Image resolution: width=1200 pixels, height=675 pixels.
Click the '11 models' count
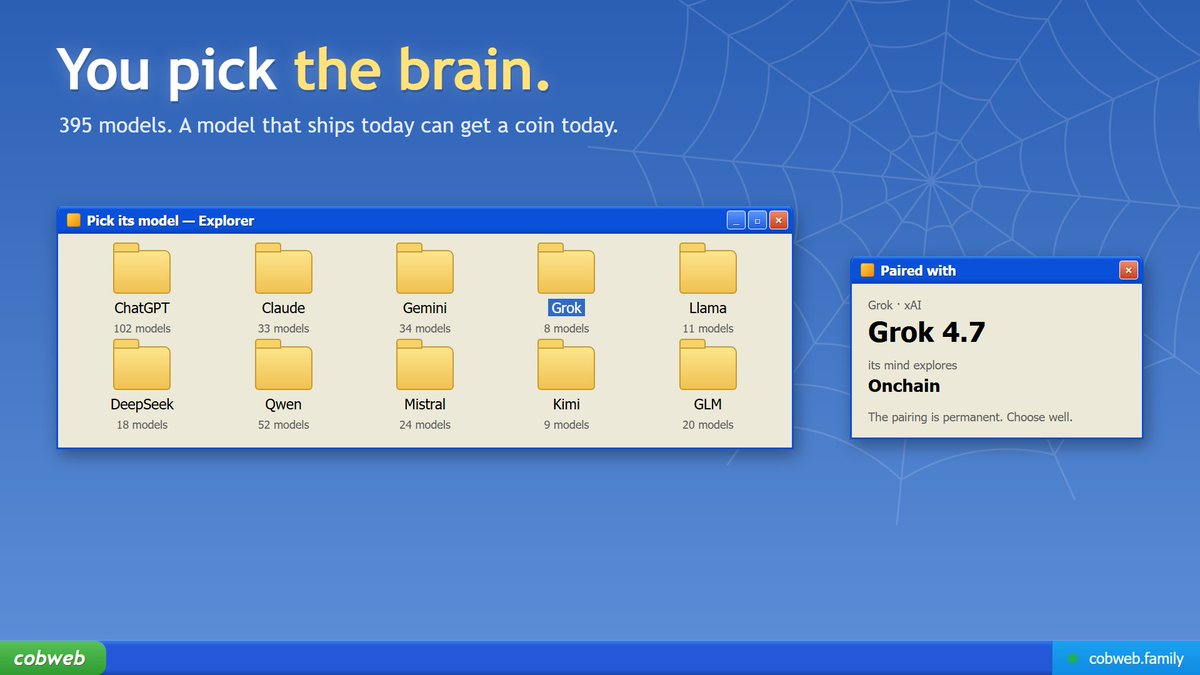[708, 328]
